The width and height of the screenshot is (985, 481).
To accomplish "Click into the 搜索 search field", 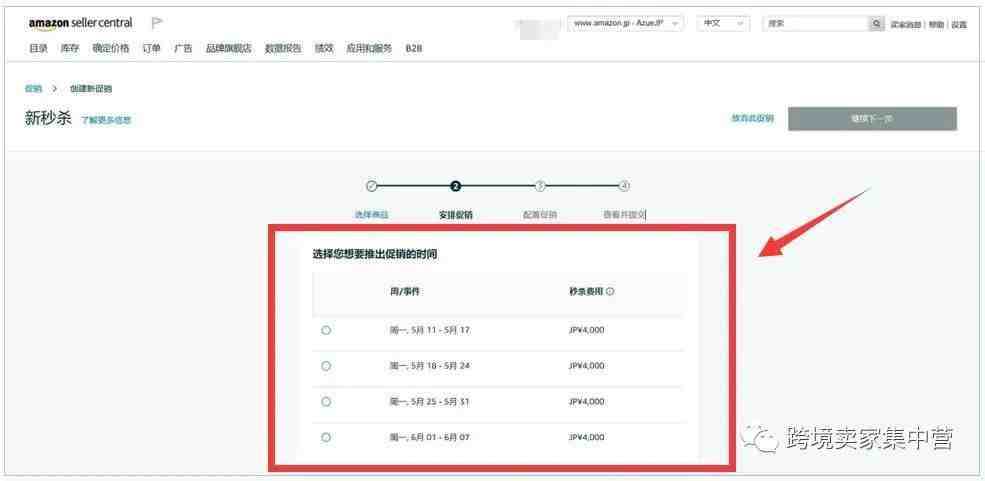I will (815, 24).
